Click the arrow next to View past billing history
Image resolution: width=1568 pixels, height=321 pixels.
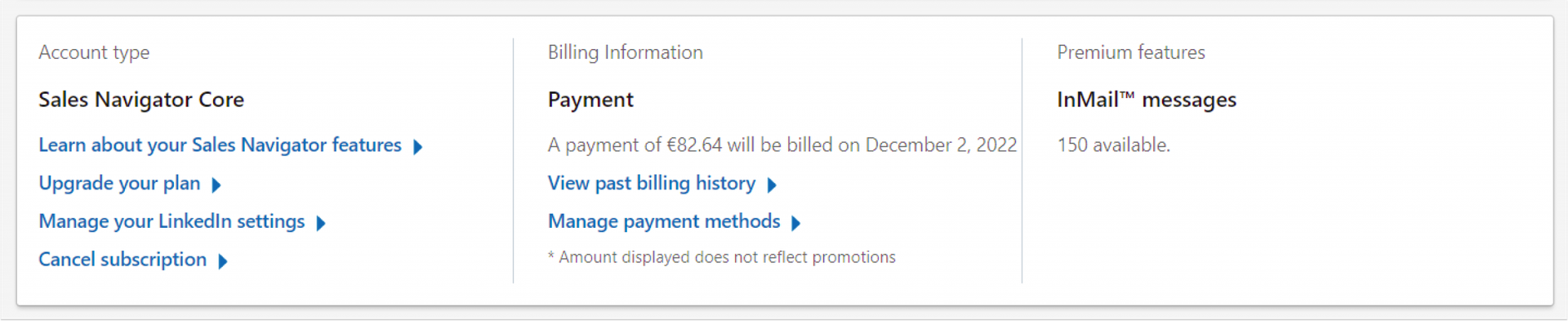(x=771, y=185)
